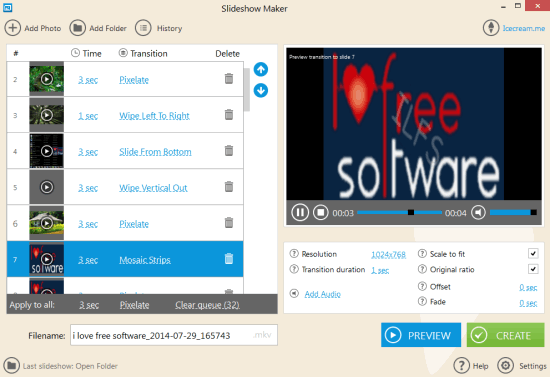Preview slide 3 thumbnail

(x=47, y=115)
